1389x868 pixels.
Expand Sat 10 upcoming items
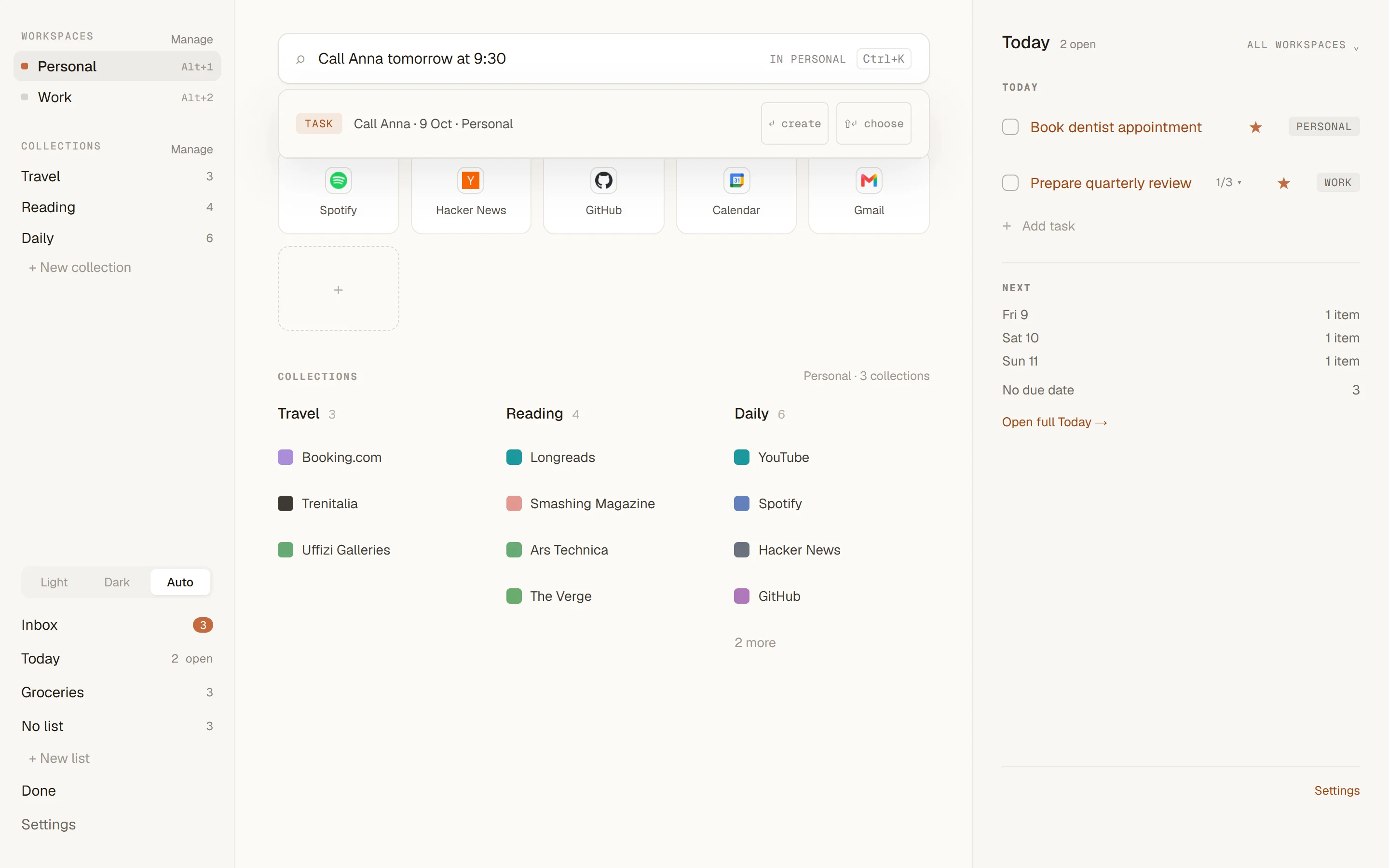(x=1181, y=338)
